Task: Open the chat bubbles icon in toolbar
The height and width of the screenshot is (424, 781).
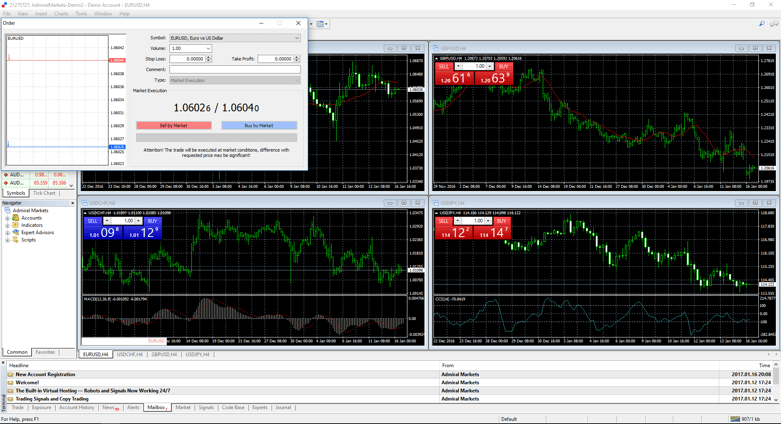Action: point(774,23)
